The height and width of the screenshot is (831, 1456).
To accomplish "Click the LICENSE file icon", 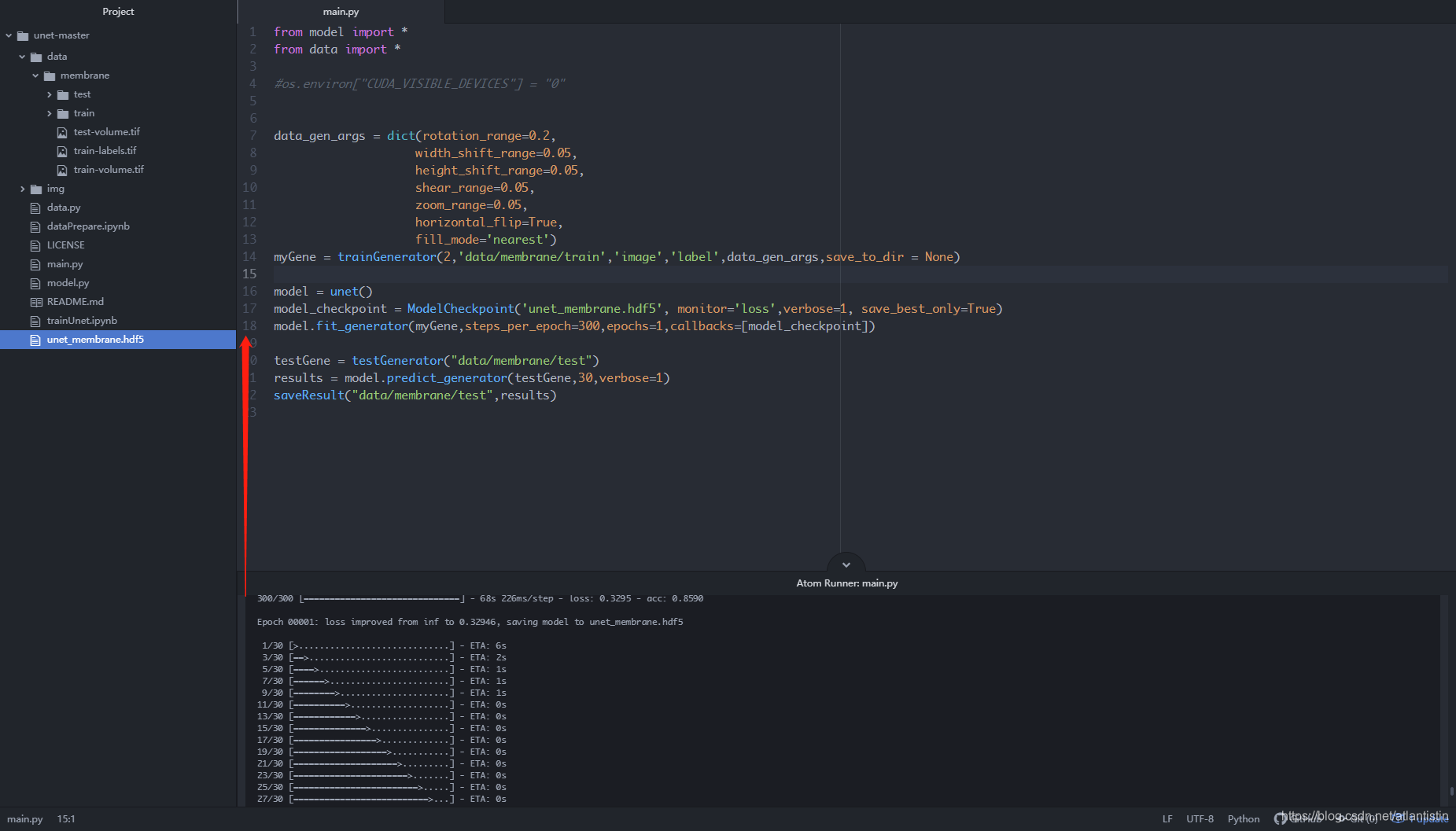I will coord(35,245).
